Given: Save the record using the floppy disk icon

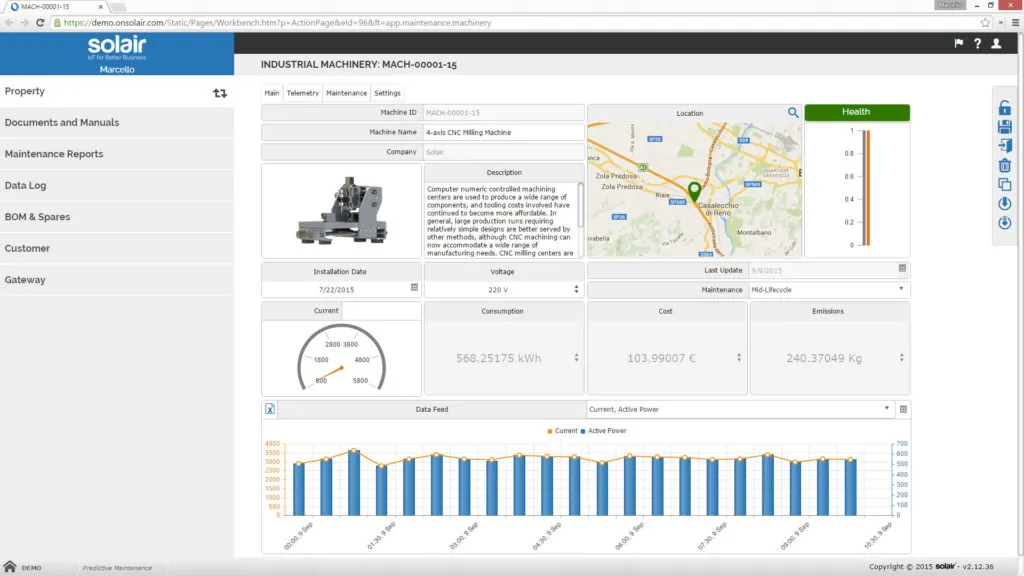Looking at the screenshot, I should click(x=1005, y=127).
